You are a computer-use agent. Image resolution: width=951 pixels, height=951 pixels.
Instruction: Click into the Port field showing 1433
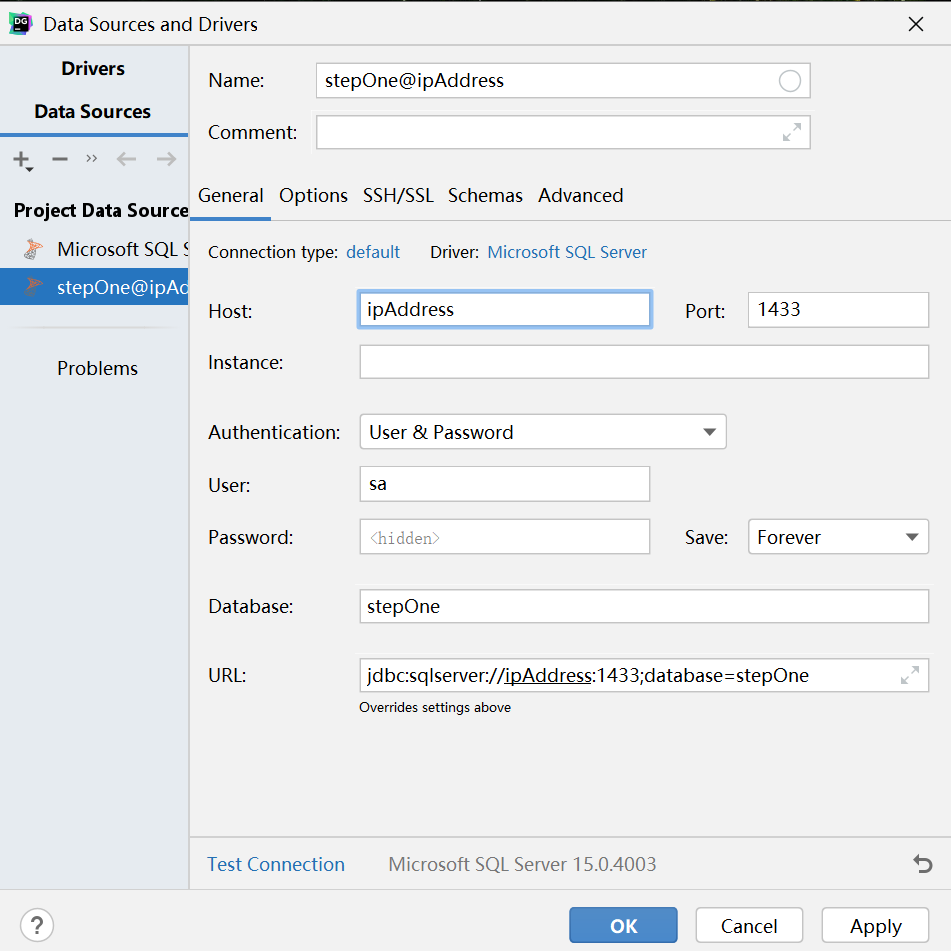click(838, 310)
